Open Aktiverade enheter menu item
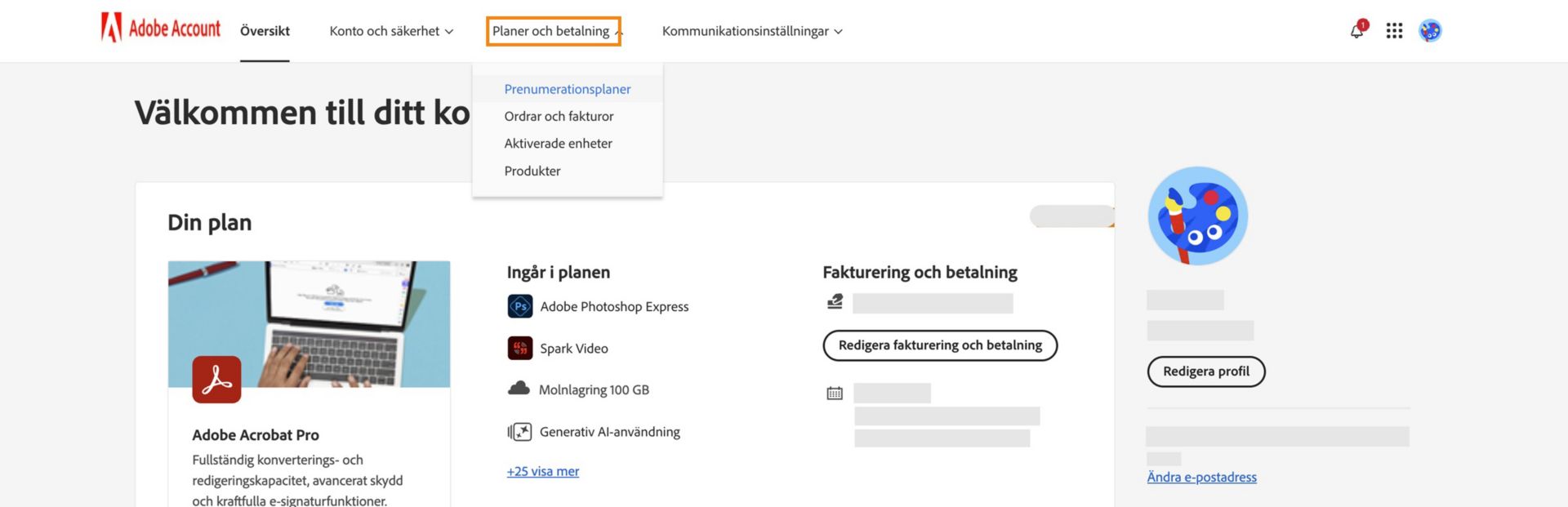 coord(558,144)
